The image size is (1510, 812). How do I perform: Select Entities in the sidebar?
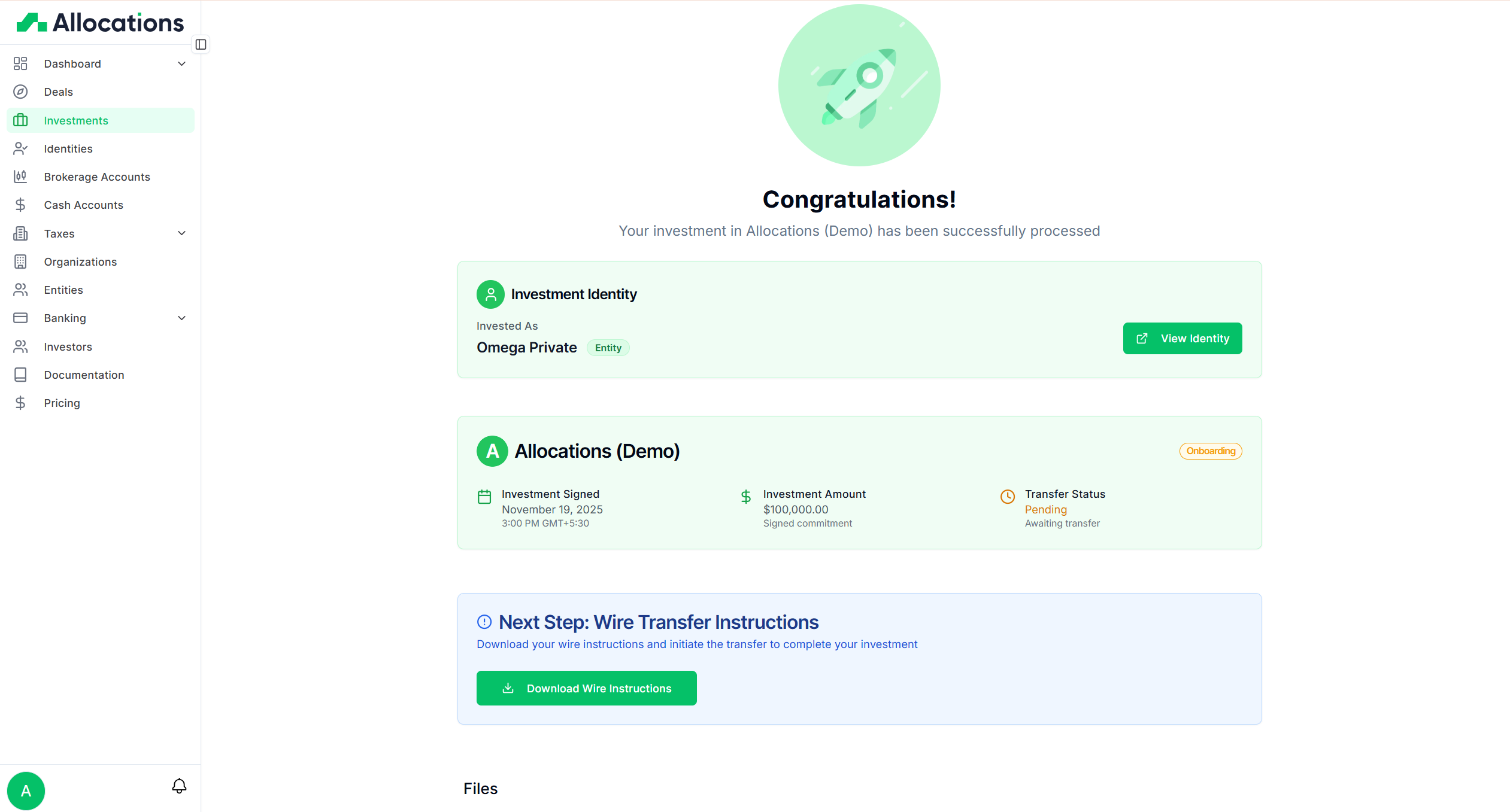click(63, 290)
